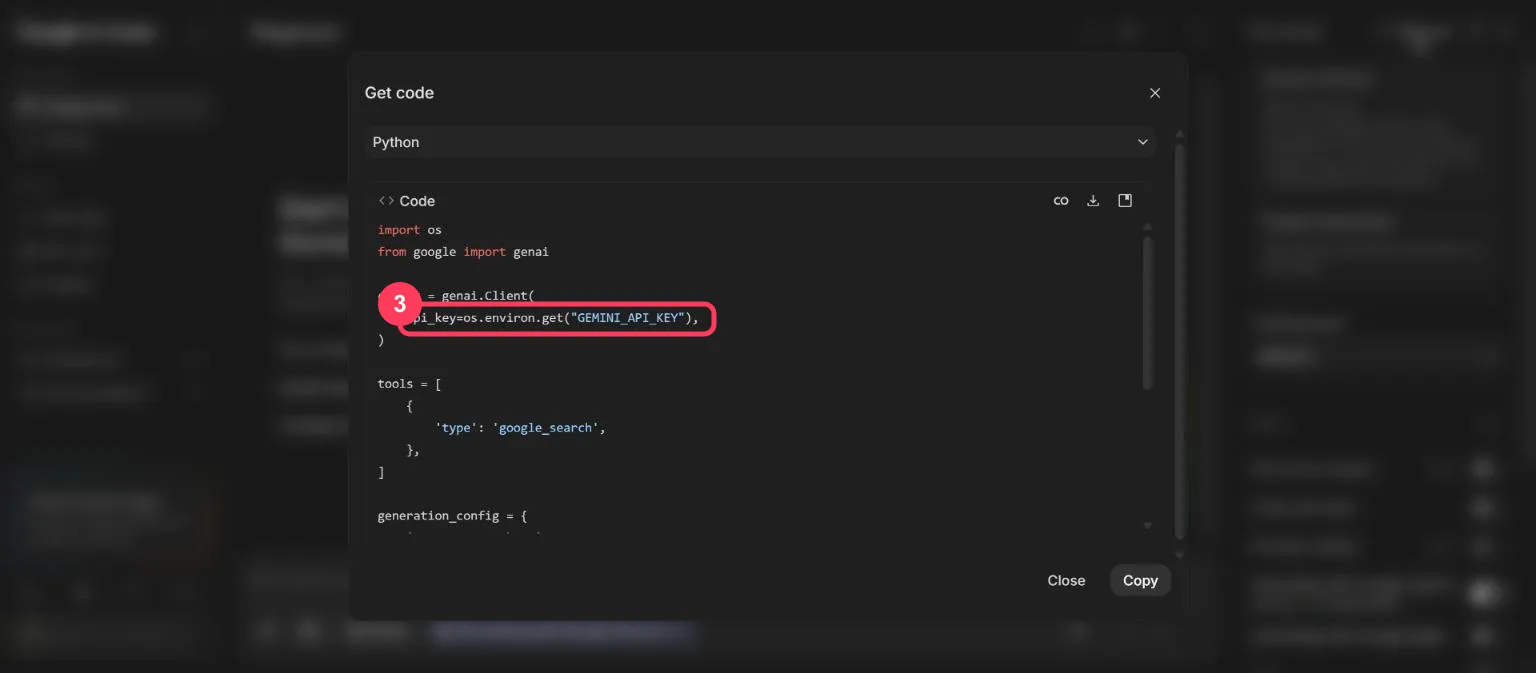Viewport: 1536px width, 673px height.
Task: Click the code block's scroll-up arrow
Action: point(1147,227)
